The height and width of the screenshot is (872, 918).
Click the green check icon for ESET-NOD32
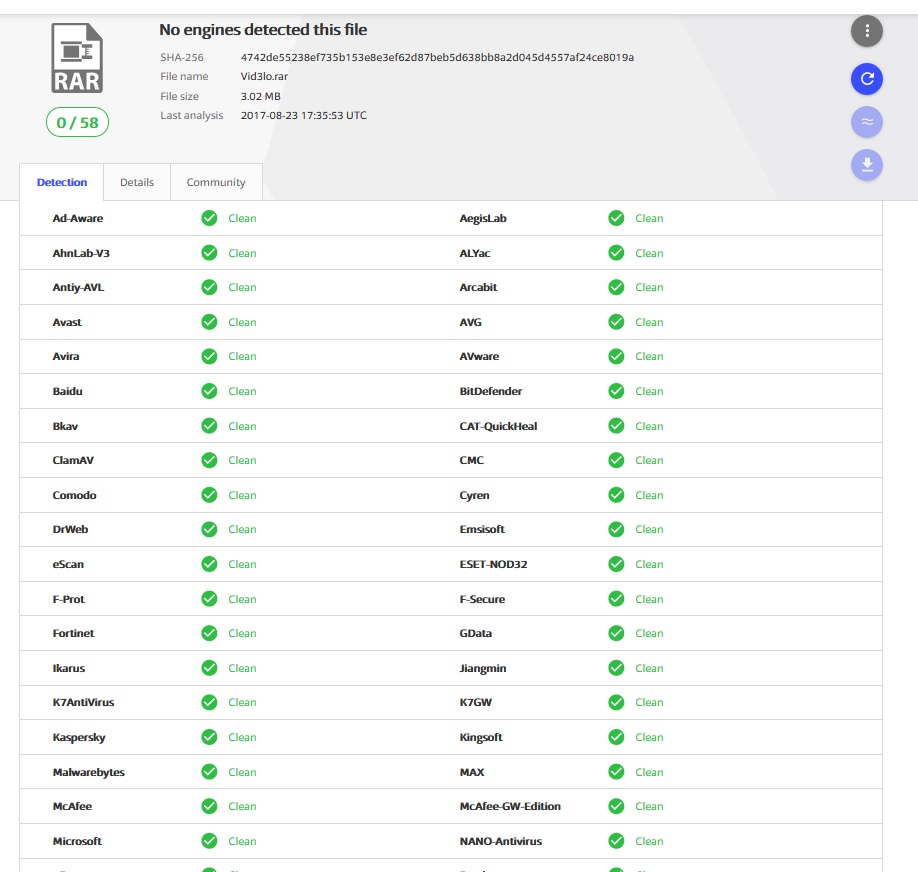616,564
